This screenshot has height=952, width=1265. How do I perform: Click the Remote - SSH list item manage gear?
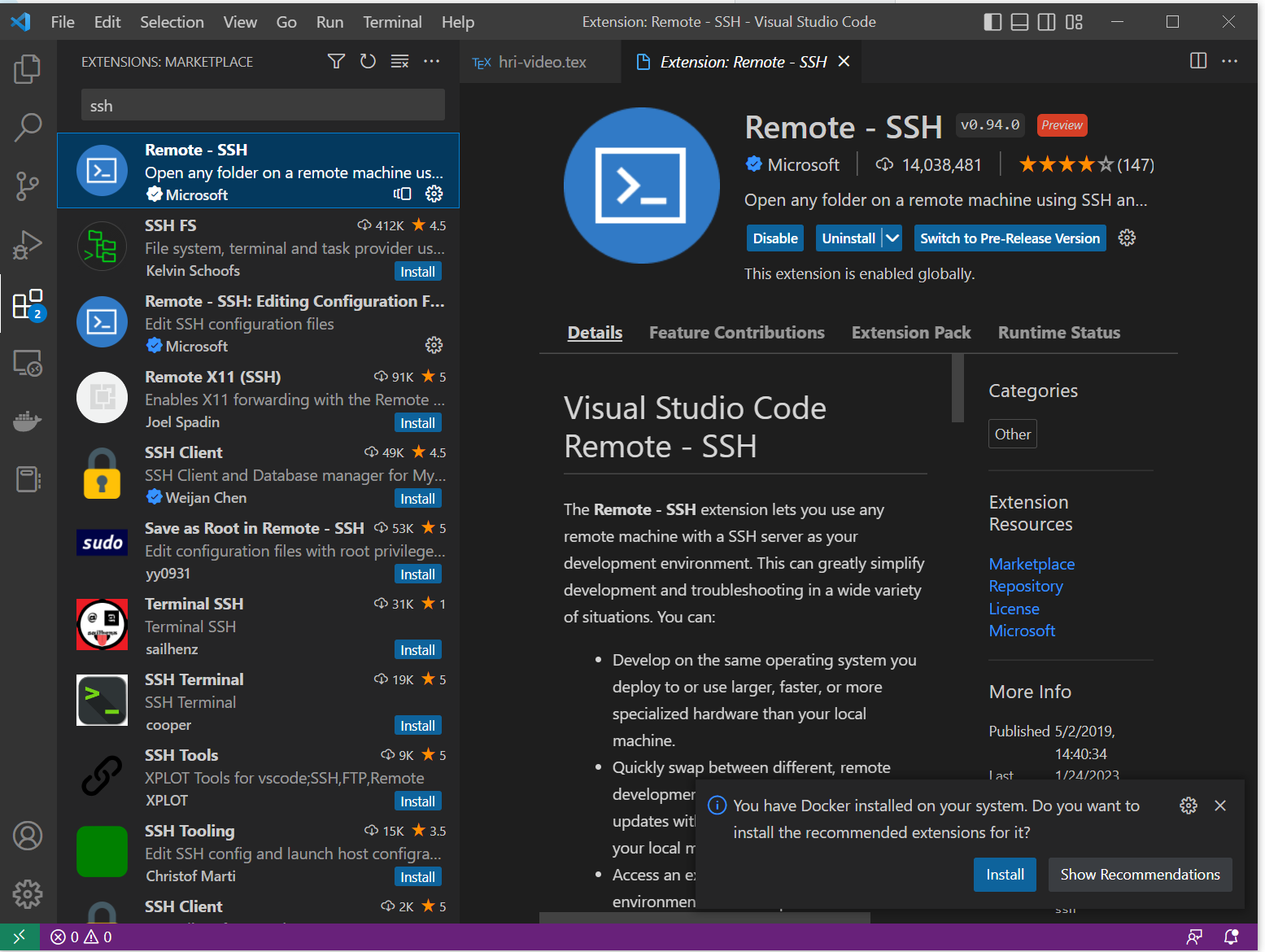(x=434, y=194)
